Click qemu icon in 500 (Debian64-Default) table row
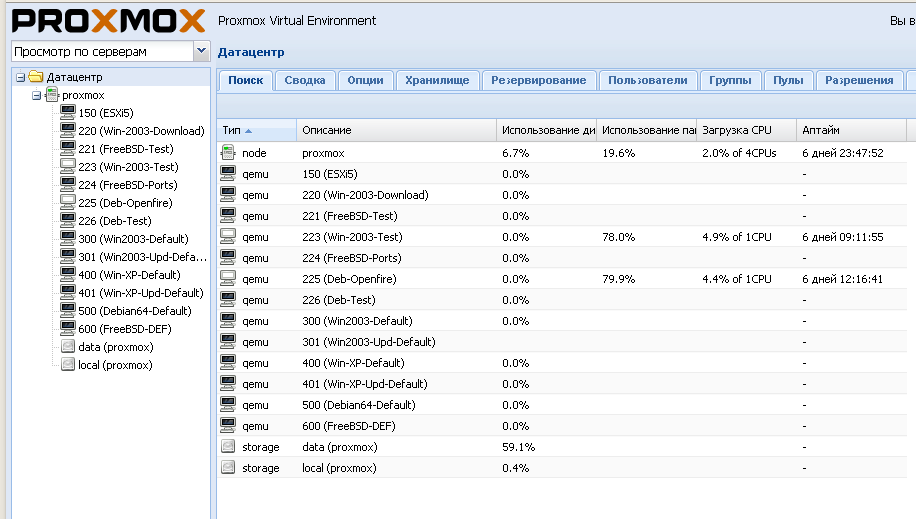This screenshot has height=519, width=916. coord(228,404)
